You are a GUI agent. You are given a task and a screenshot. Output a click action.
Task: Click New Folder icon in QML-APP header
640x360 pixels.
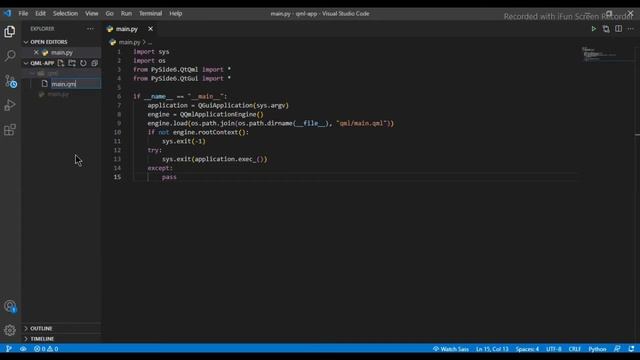[x=72, y=63]
